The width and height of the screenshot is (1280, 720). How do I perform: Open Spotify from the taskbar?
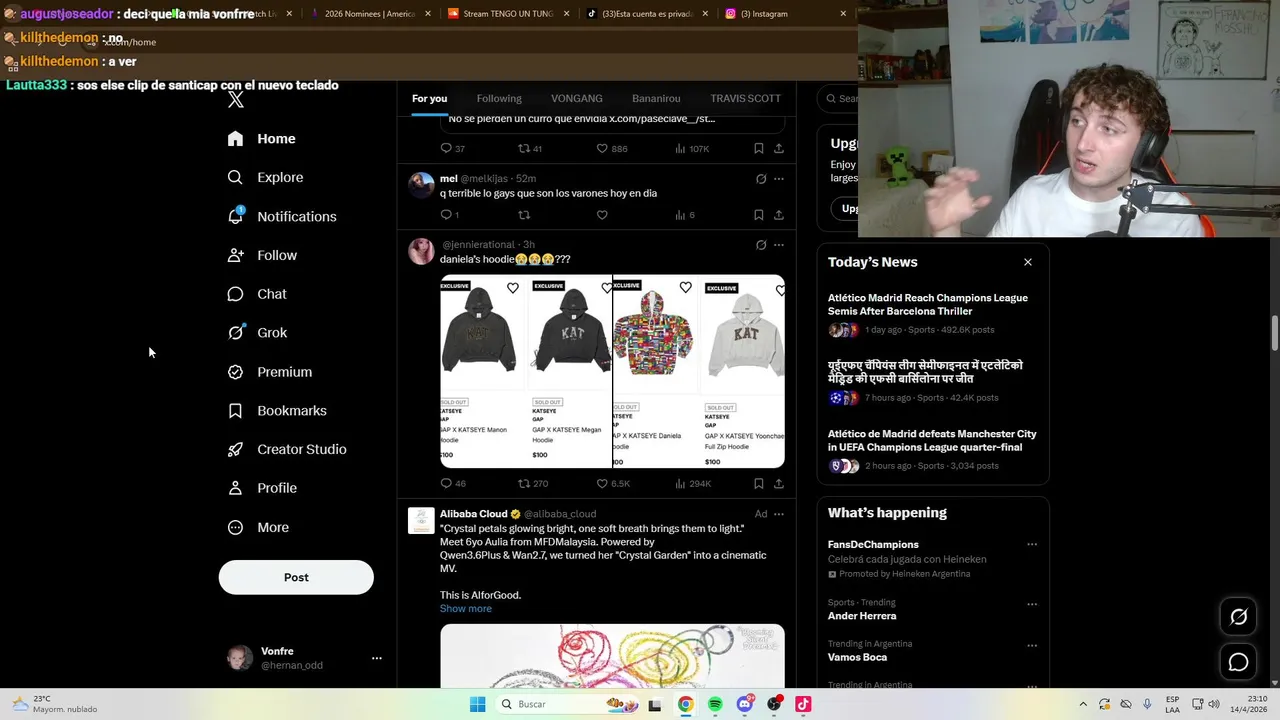(715, 704)
